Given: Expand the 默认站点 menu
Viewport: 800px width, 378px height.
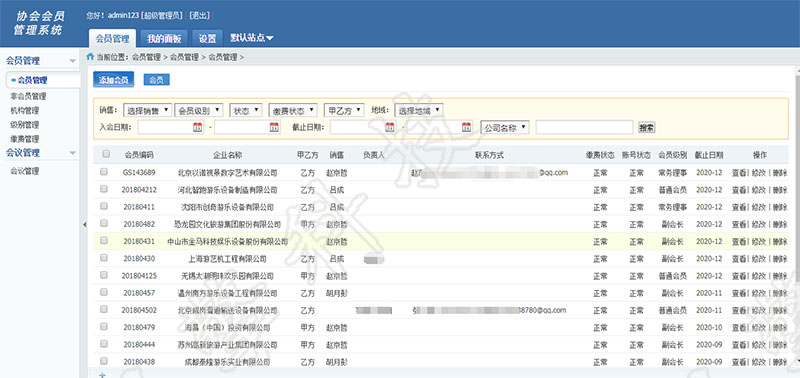Looking at the screenshot, I should click(x=252, y=38).
